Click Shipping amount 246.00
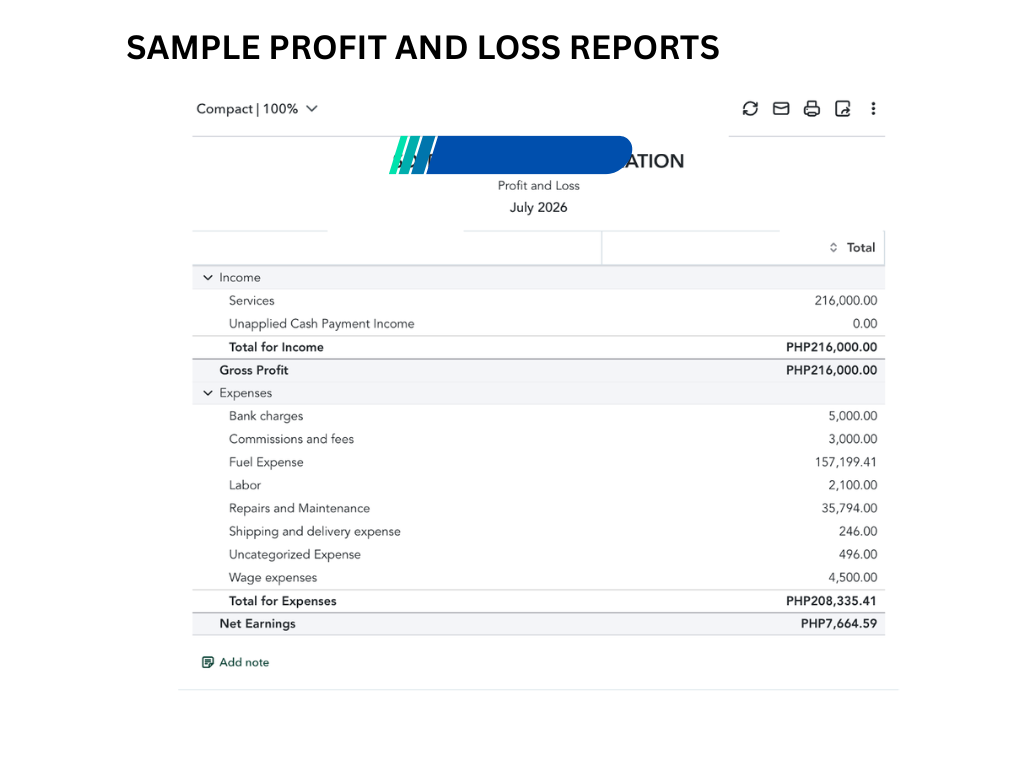 click(x=858, y=532)
